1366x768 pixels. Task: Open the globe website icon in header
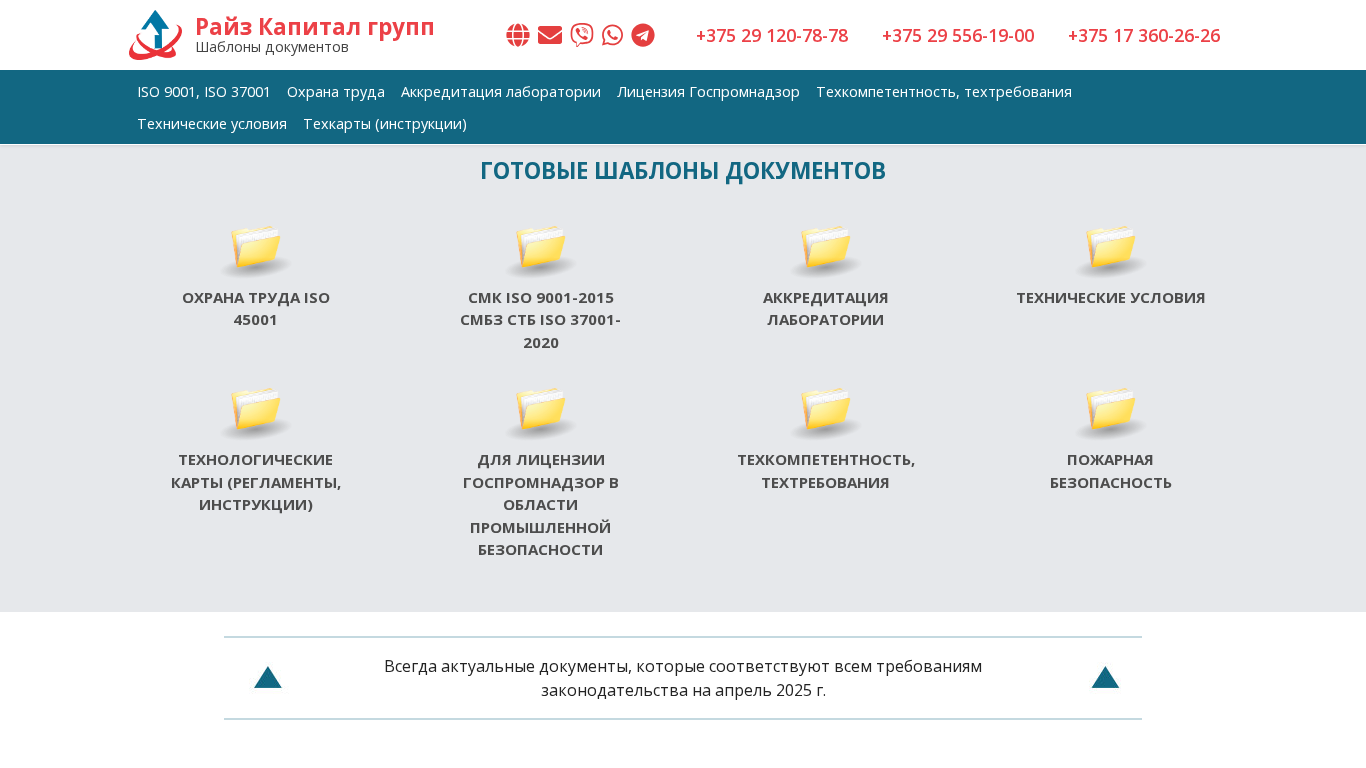click(518, 35)
